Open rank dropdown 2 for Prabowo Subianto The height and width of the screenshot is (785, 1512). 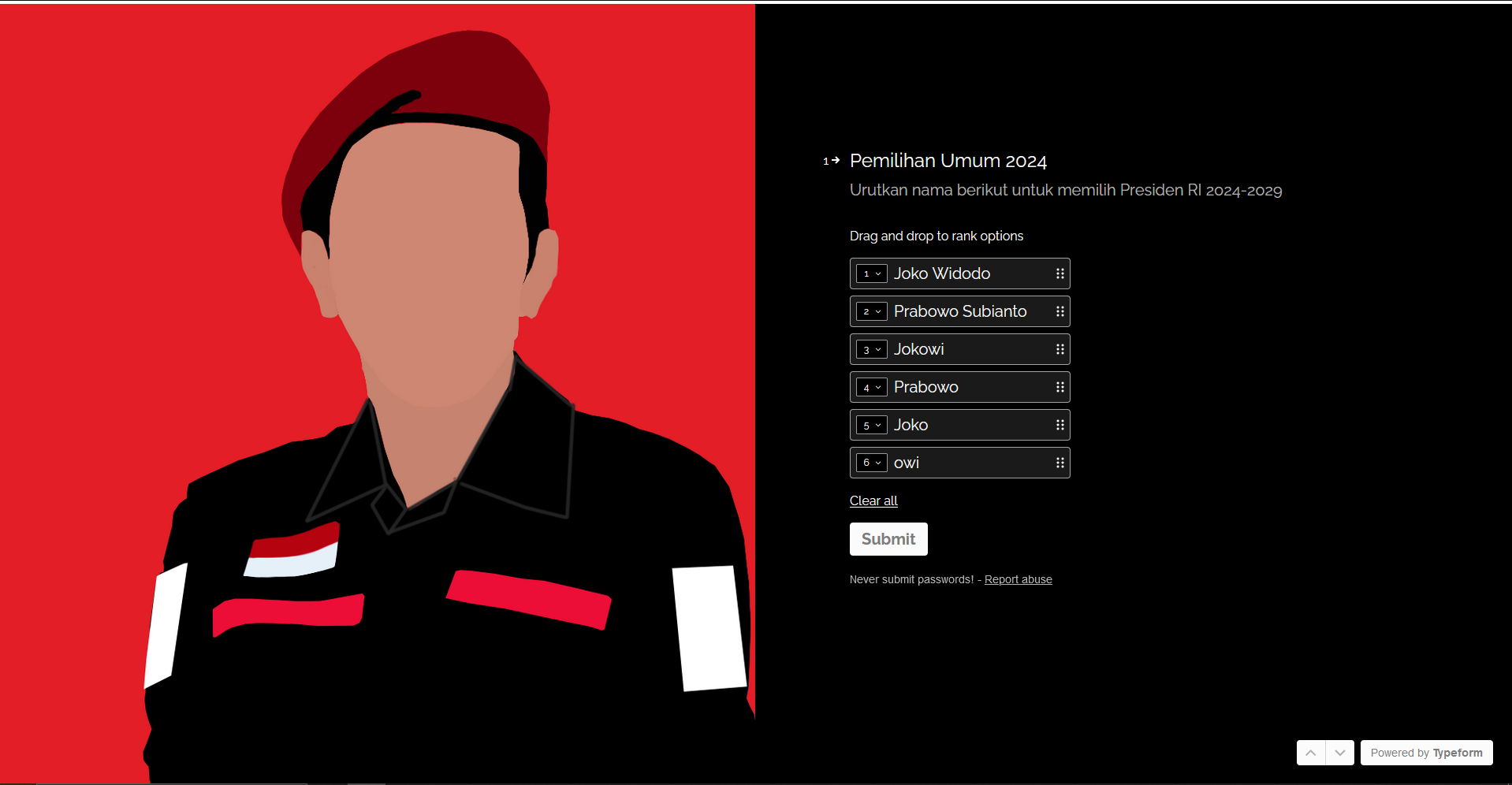coord(872,311)
